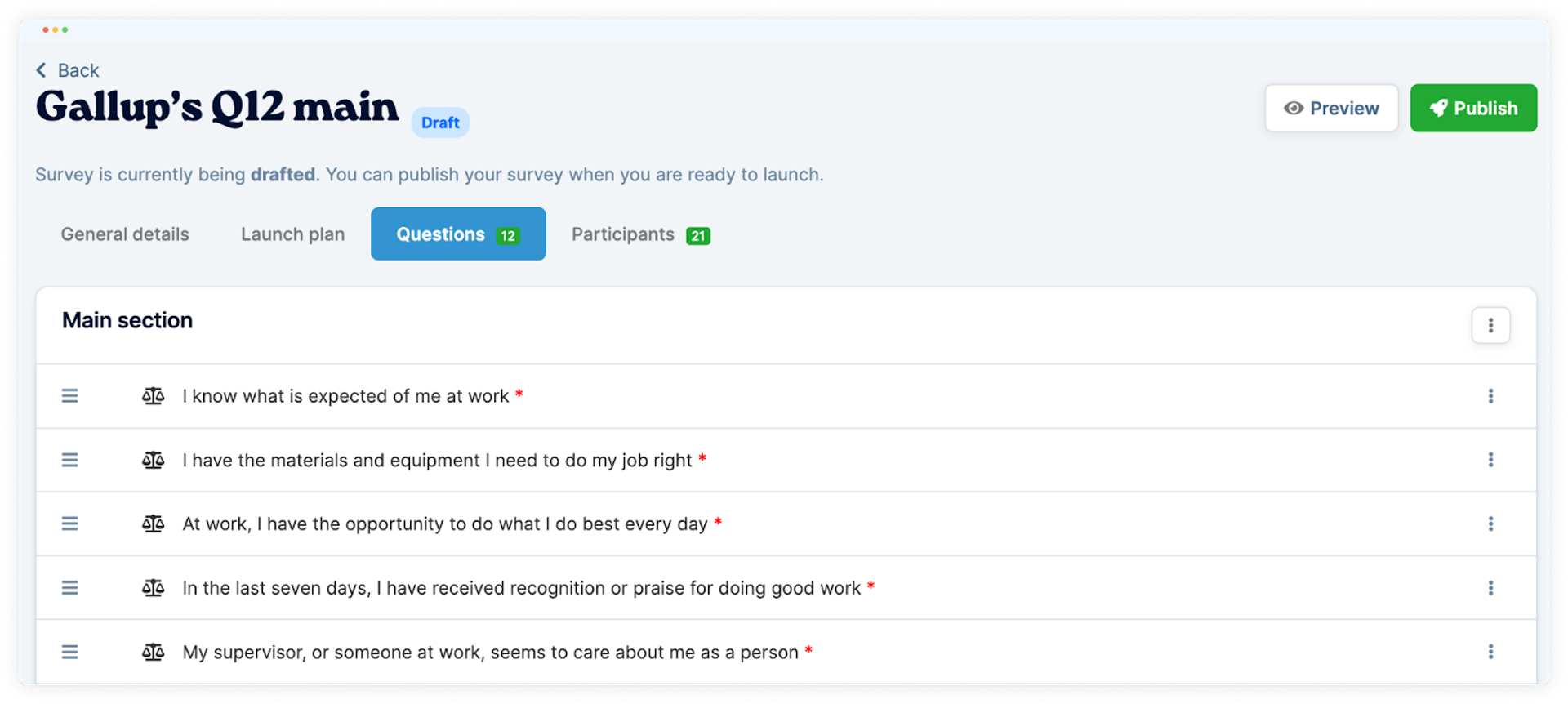The image size is (1568, 704).
Task: Click scale icon of 'do best every day' question
Action: point(153,524)
